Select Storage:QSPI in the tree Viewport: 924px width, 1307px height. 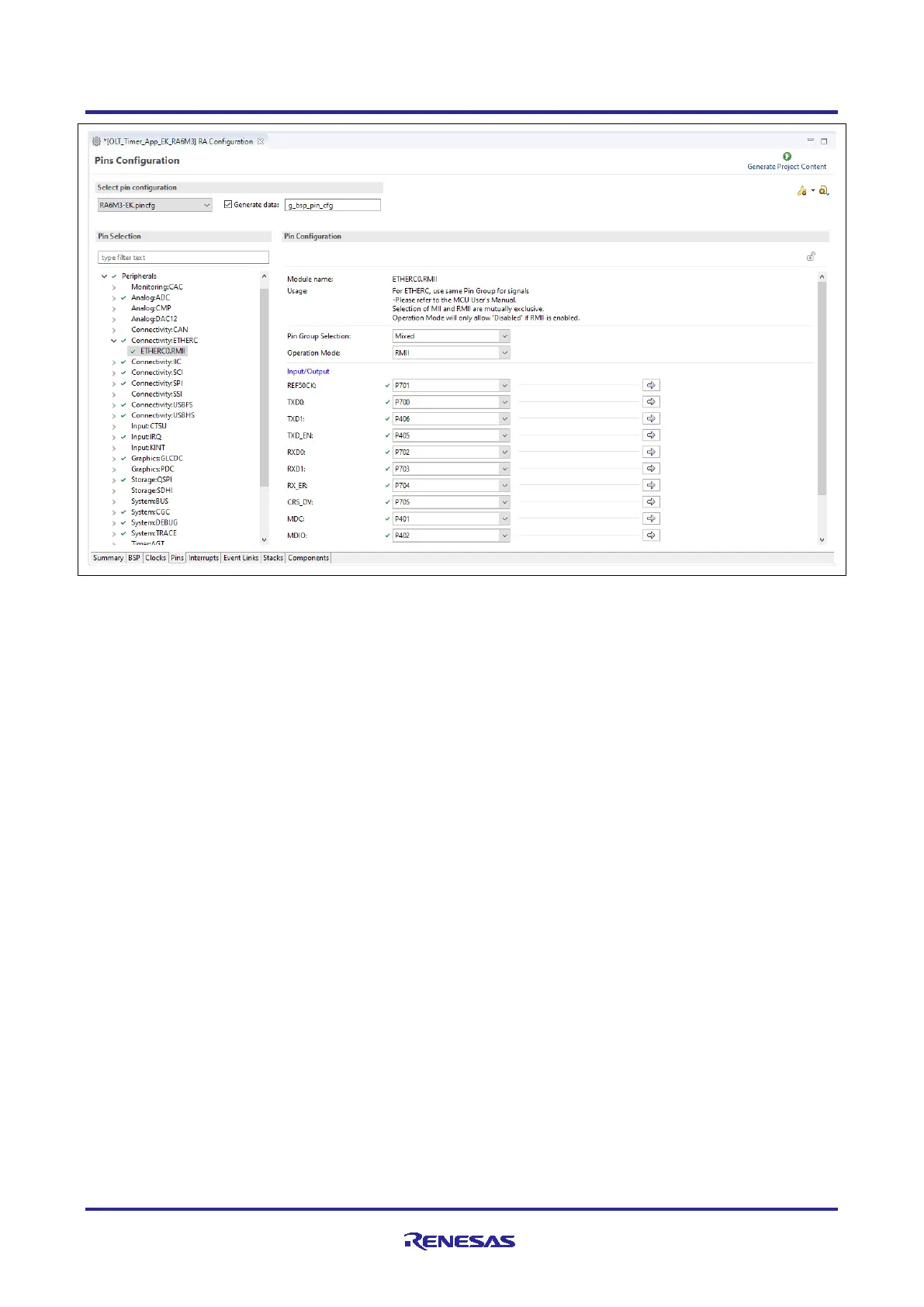(151, 480)
